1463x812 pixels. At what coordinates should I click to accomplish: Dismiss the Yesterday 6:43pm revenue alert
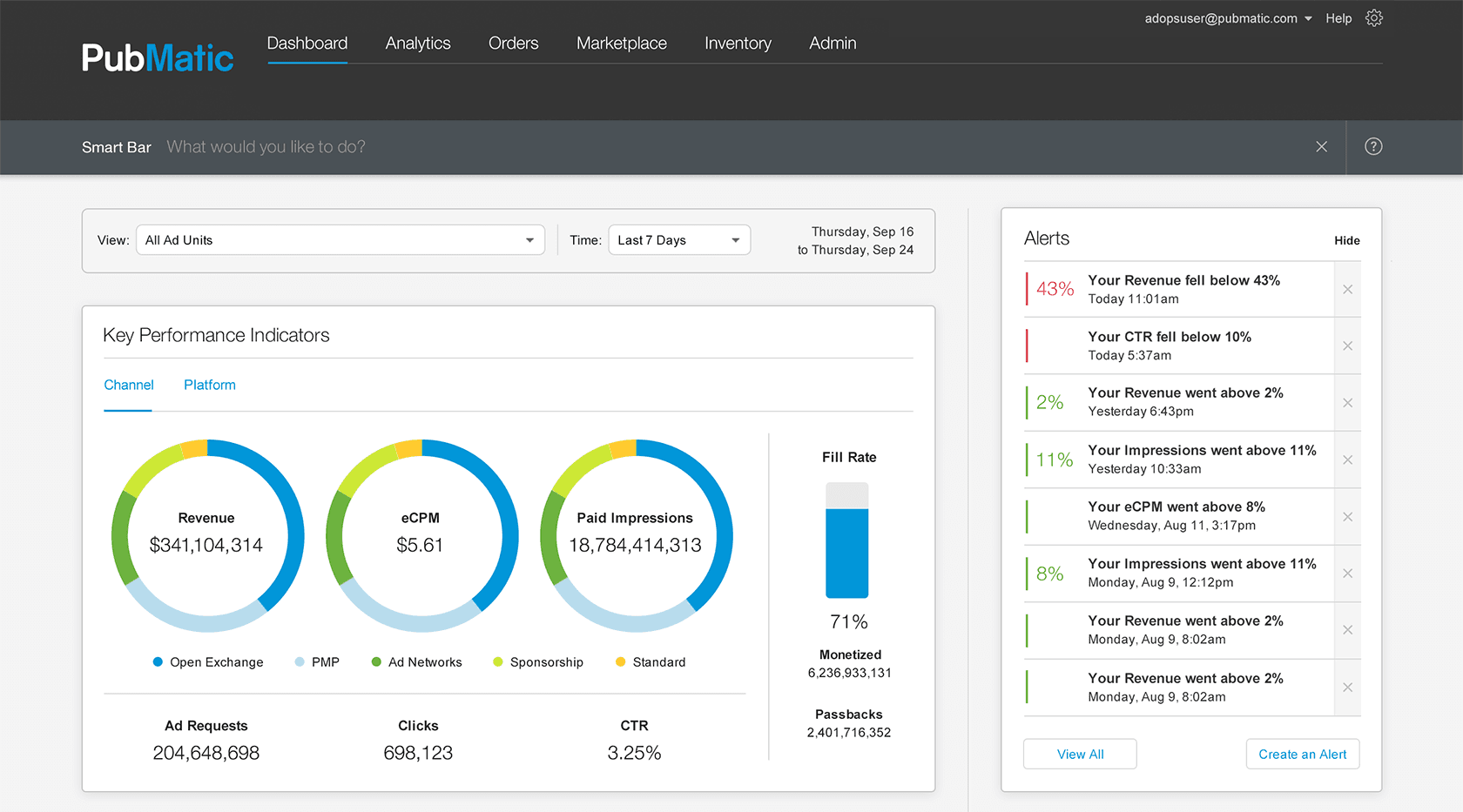(1347, 403)
